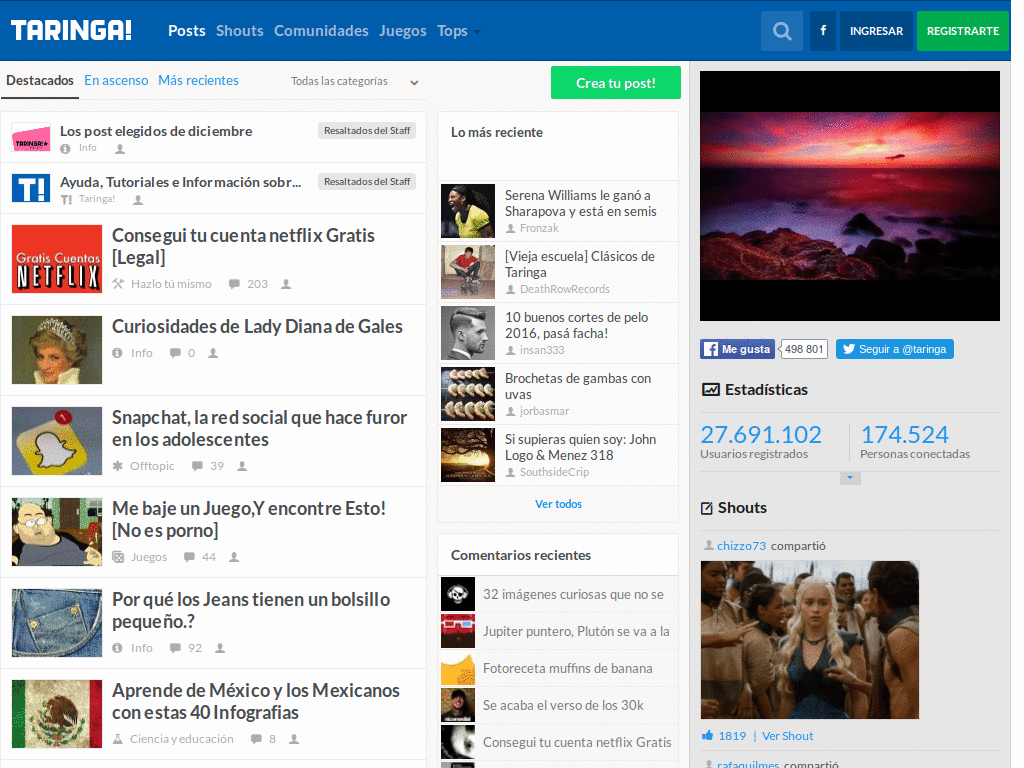Click first Resaltados del Staff badge

click(367, 131)
